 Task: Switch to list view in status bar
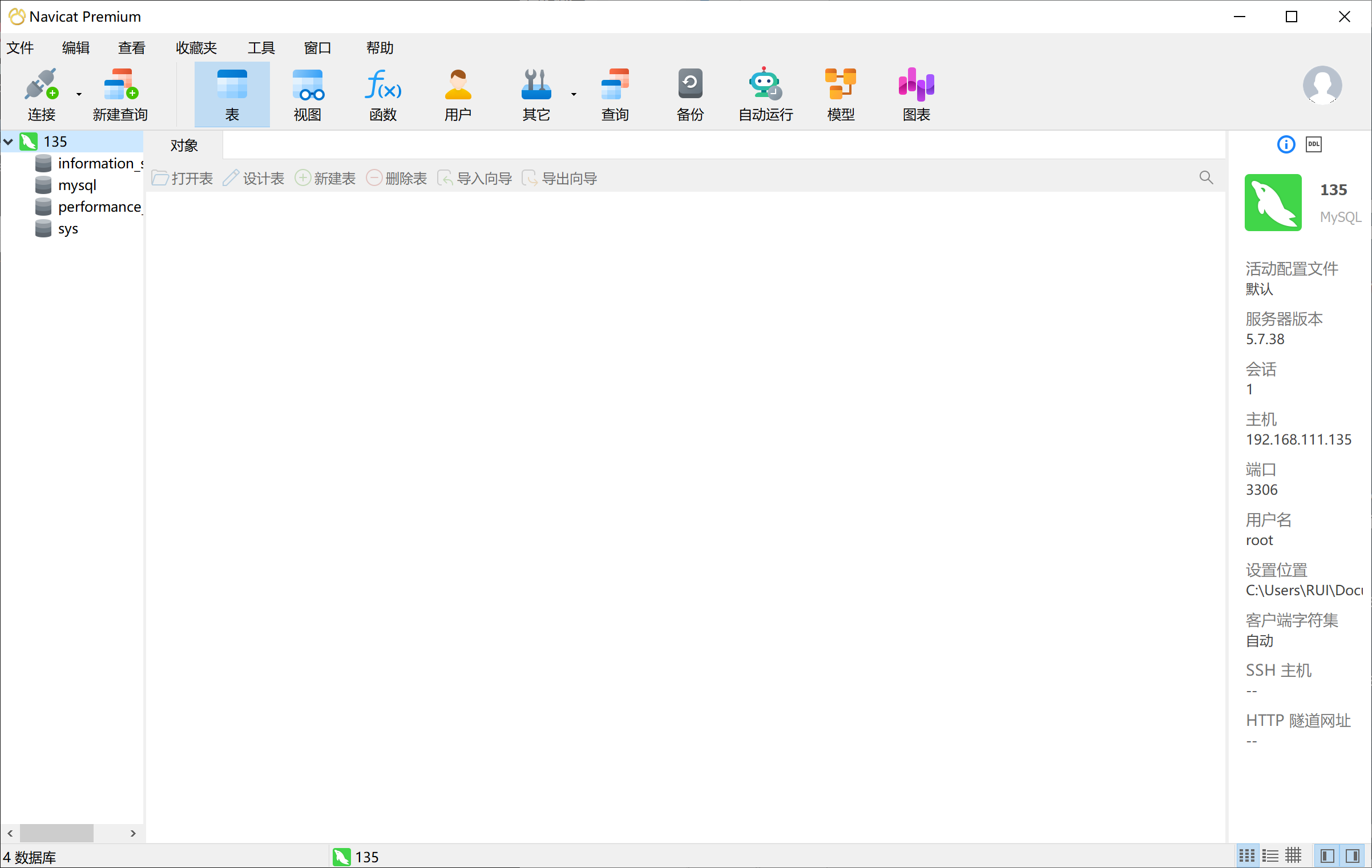(1270, 855)
